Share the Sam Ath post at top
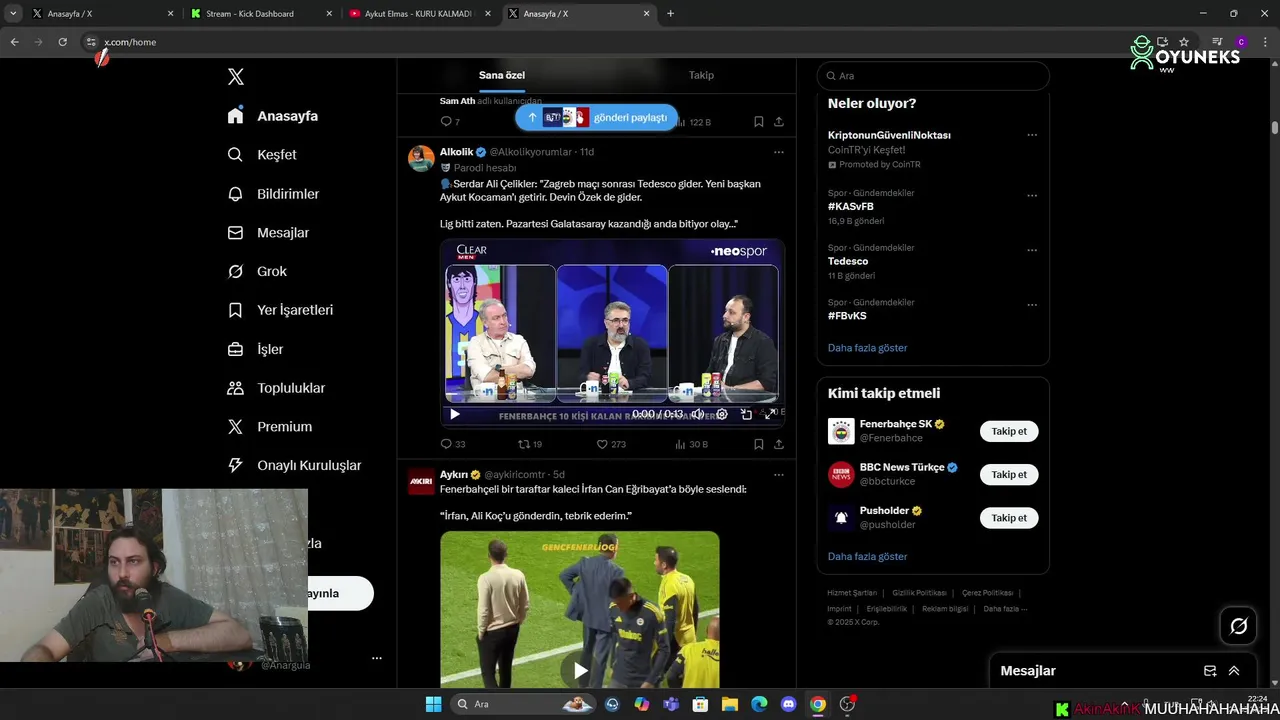The image size is (1280, 720). [x=779, y=122]
